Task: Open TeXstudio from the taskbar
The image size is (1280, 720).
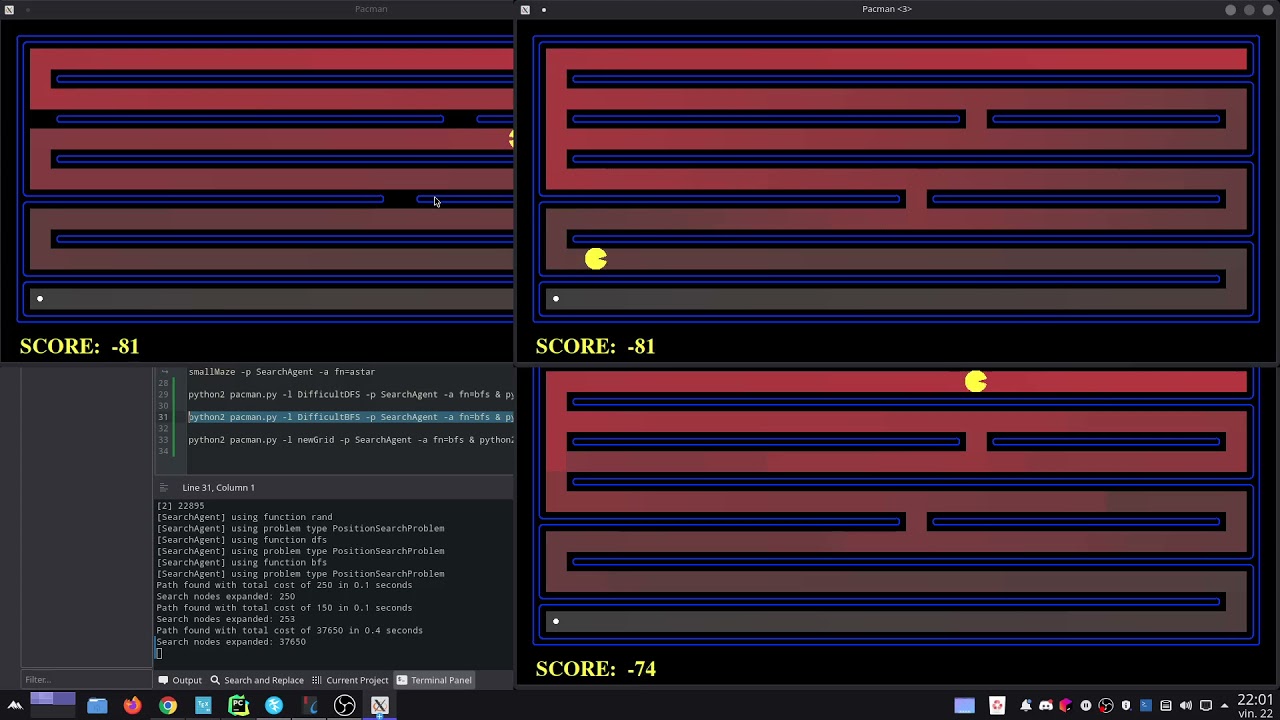Action: pos(203,705)
